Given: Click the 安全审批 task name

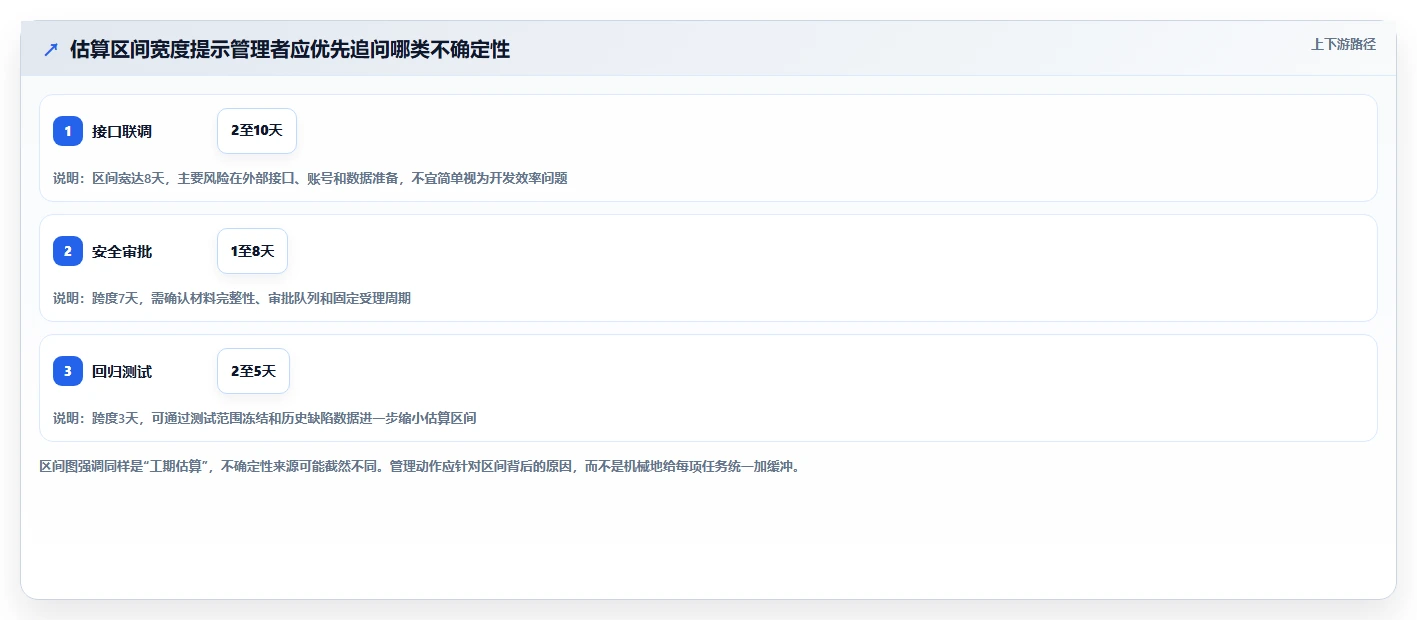Looking at the screenshot, I should tap(122, 251).
